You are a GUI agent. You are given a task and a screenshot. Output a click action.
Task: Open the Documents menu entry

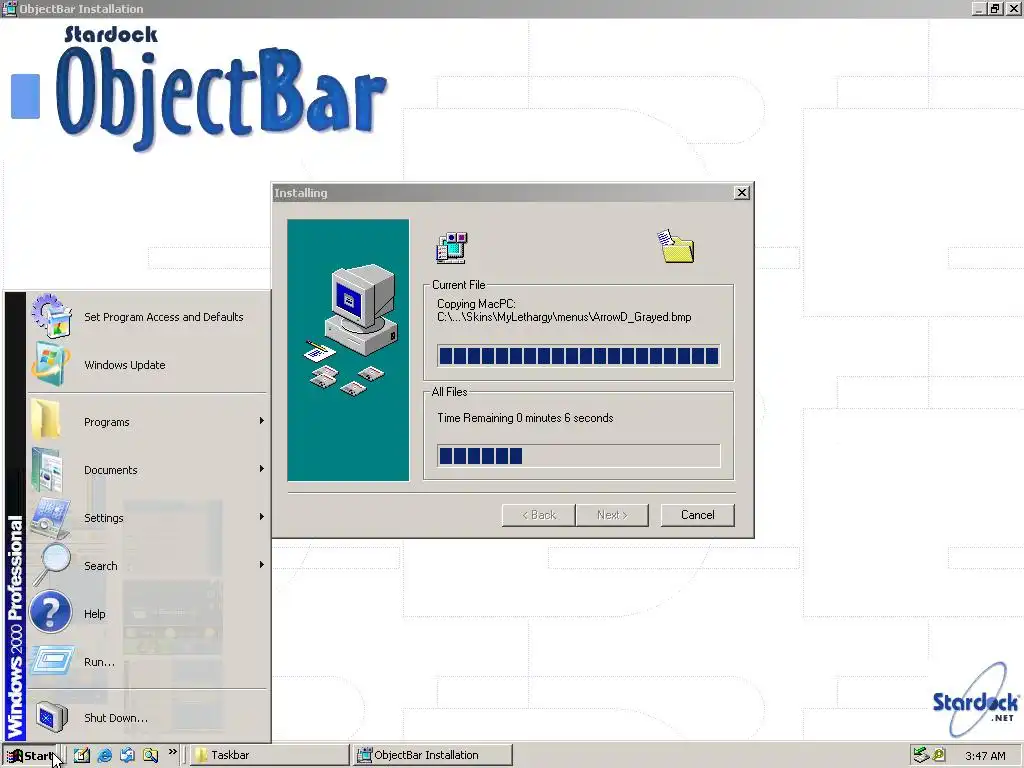pyautogui.click(x=148, y=470)
